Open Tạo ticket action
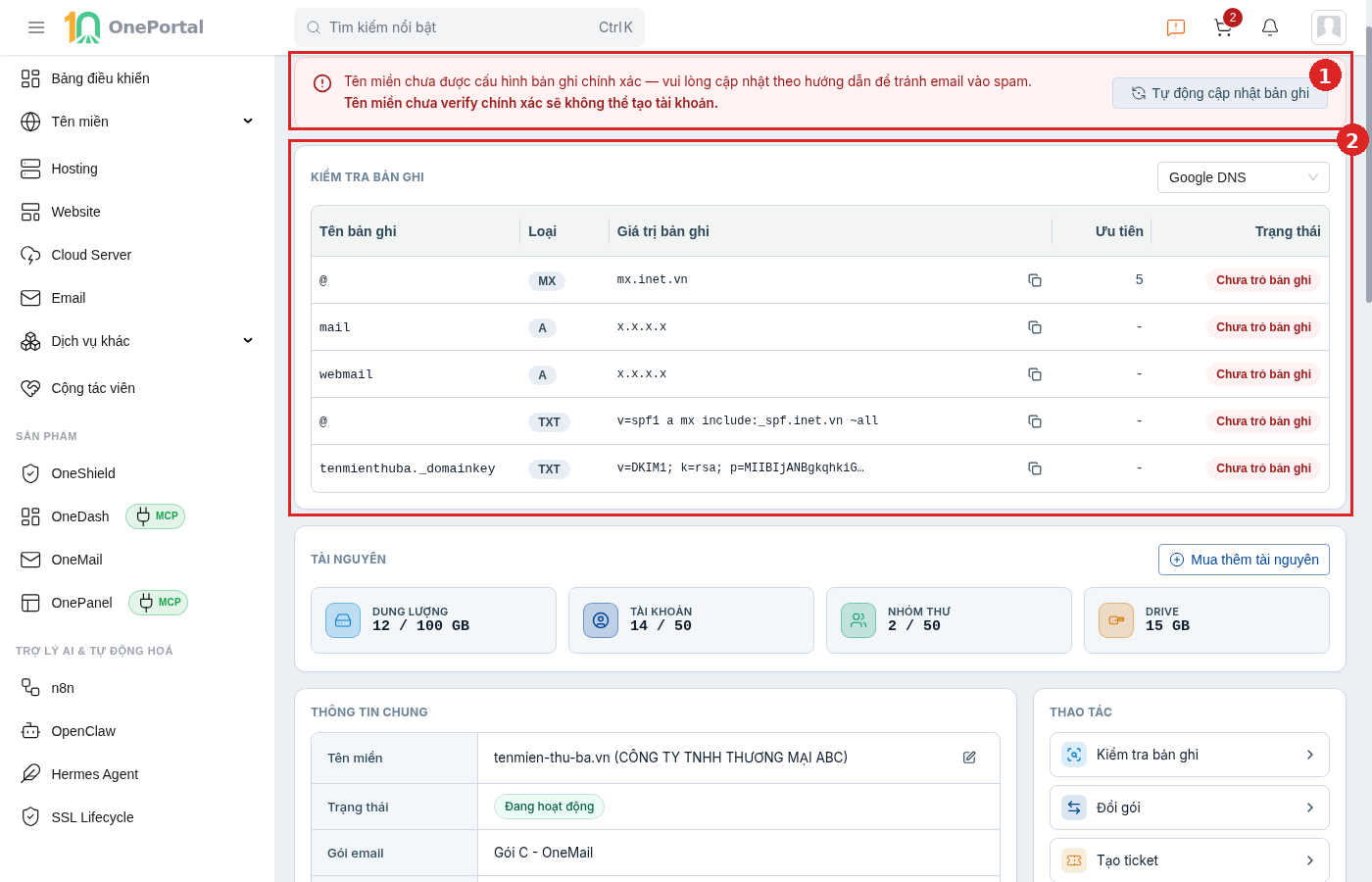Screen dimensions: 1372x882 [1190, 860]
